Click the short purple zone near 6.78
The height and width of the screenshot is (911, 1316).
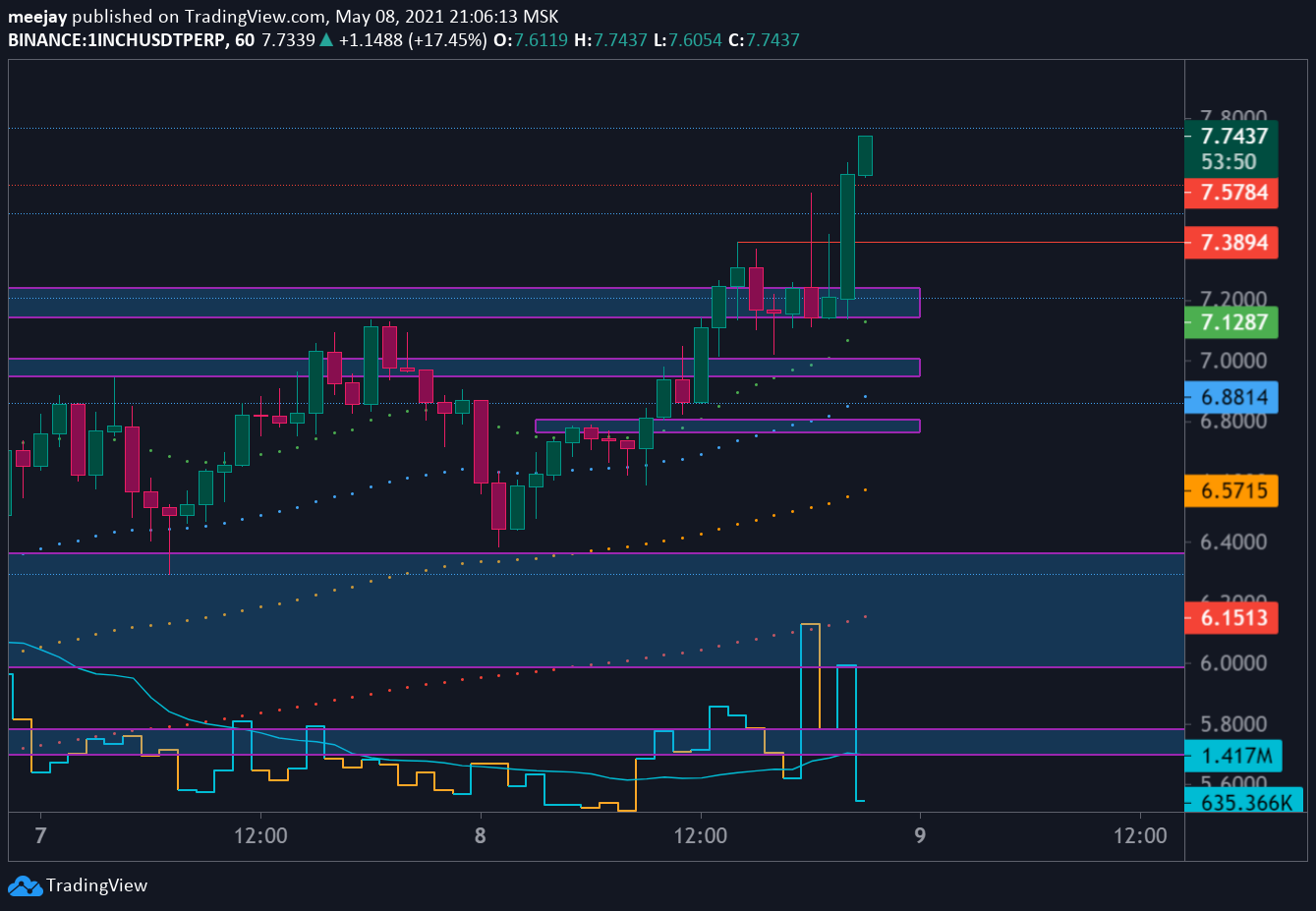727,426
